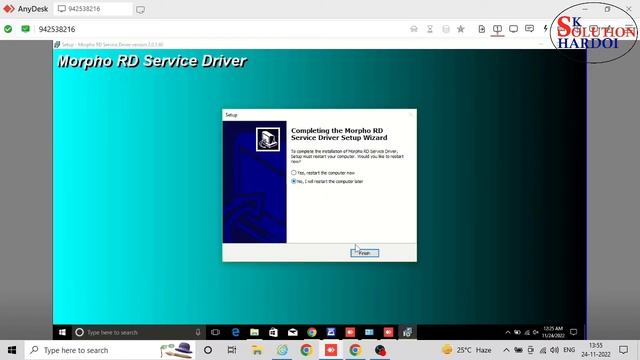
Task: Open the AnyDesk actions lightning icon
Action: (x=545, y=29)
